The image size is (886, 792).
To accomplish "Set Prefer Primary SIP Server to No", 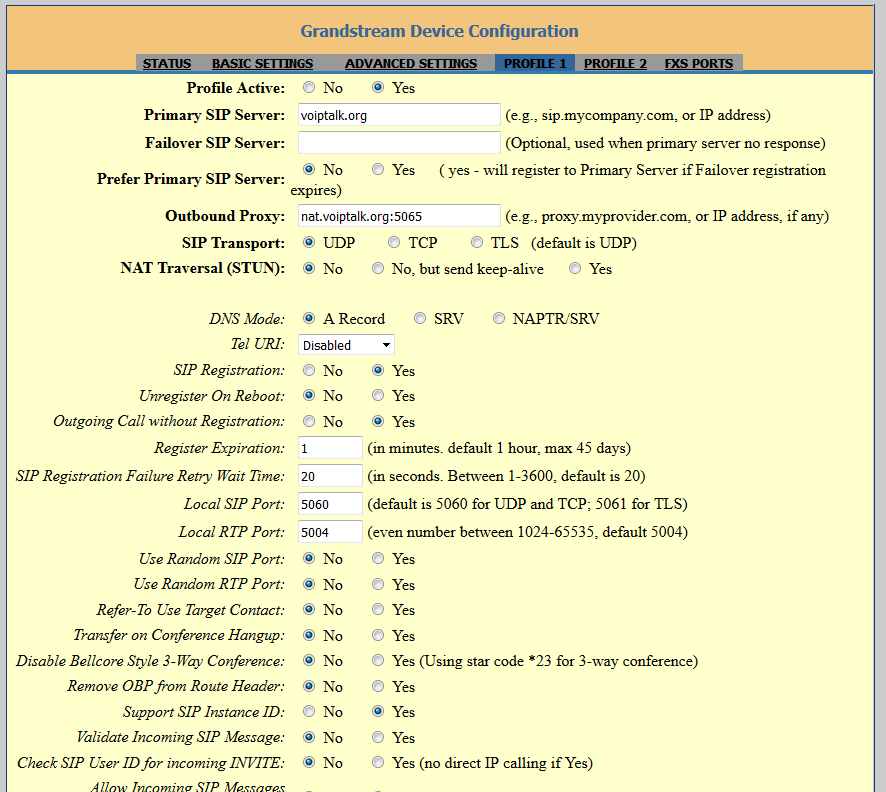I will point(309,169).
